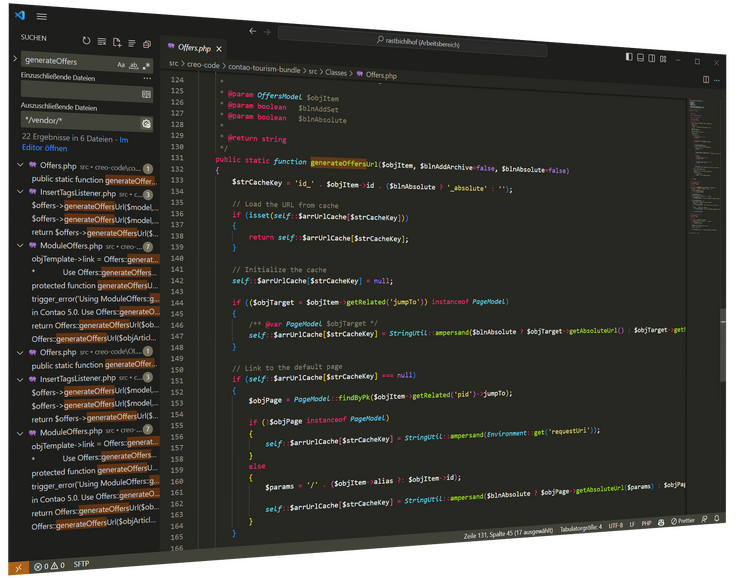Open the hamburger application menu
Screen dimensions: 742x578
[x=42, y=17]
